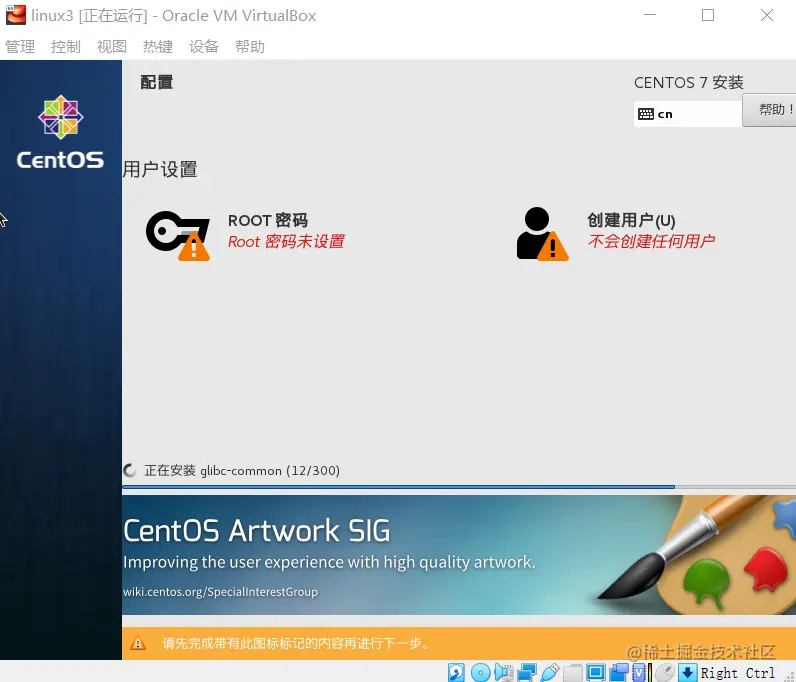Close the linux3 VirtualBox window

(767, 15)
